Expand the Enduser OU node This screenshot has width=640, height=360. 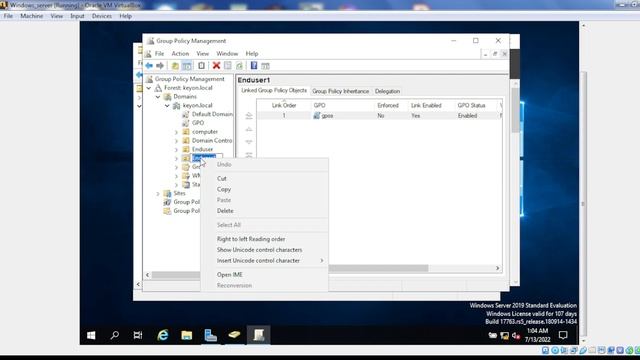(x=176, y=150)
